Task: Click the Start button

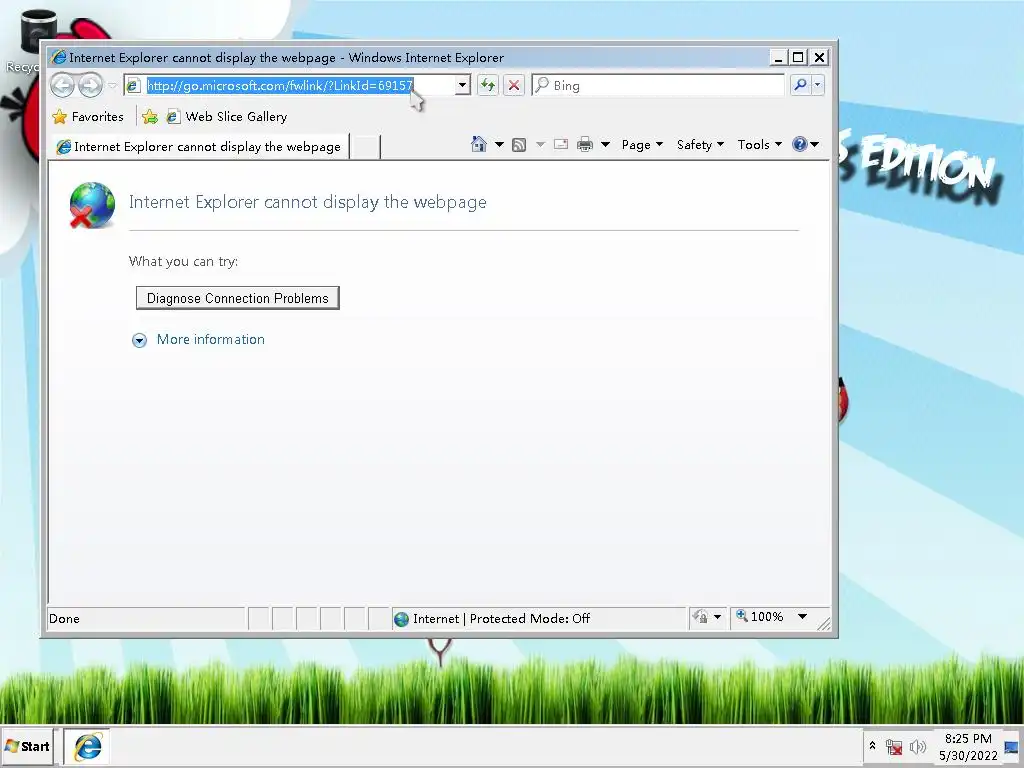Action: [27, 746]
